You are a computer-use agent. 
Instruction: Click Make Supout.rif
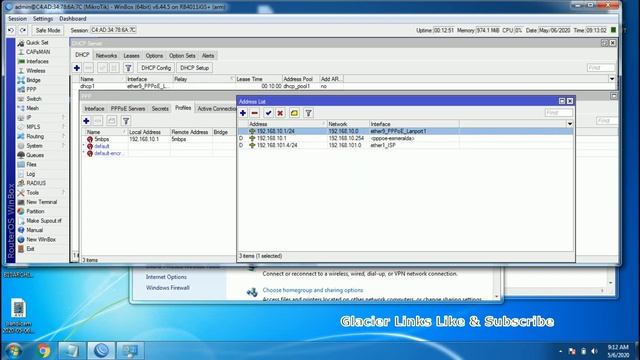[44, 221]
